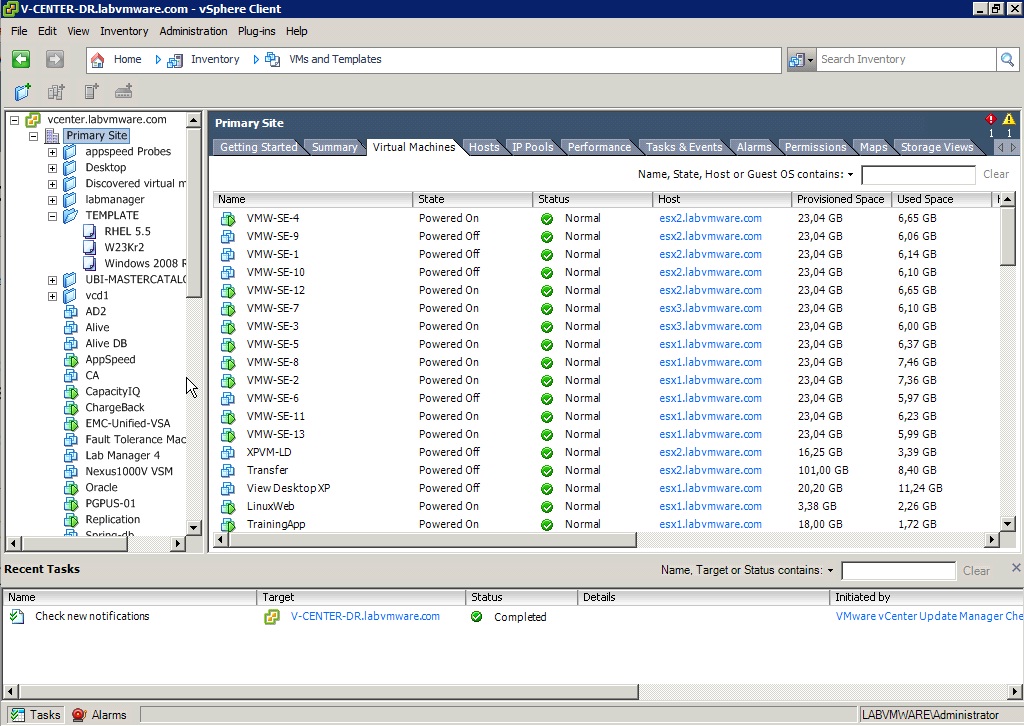Screen dimensions: 1024x726
Task: Click Clear button in Recent Tasks
Action: tap(976, 571)
